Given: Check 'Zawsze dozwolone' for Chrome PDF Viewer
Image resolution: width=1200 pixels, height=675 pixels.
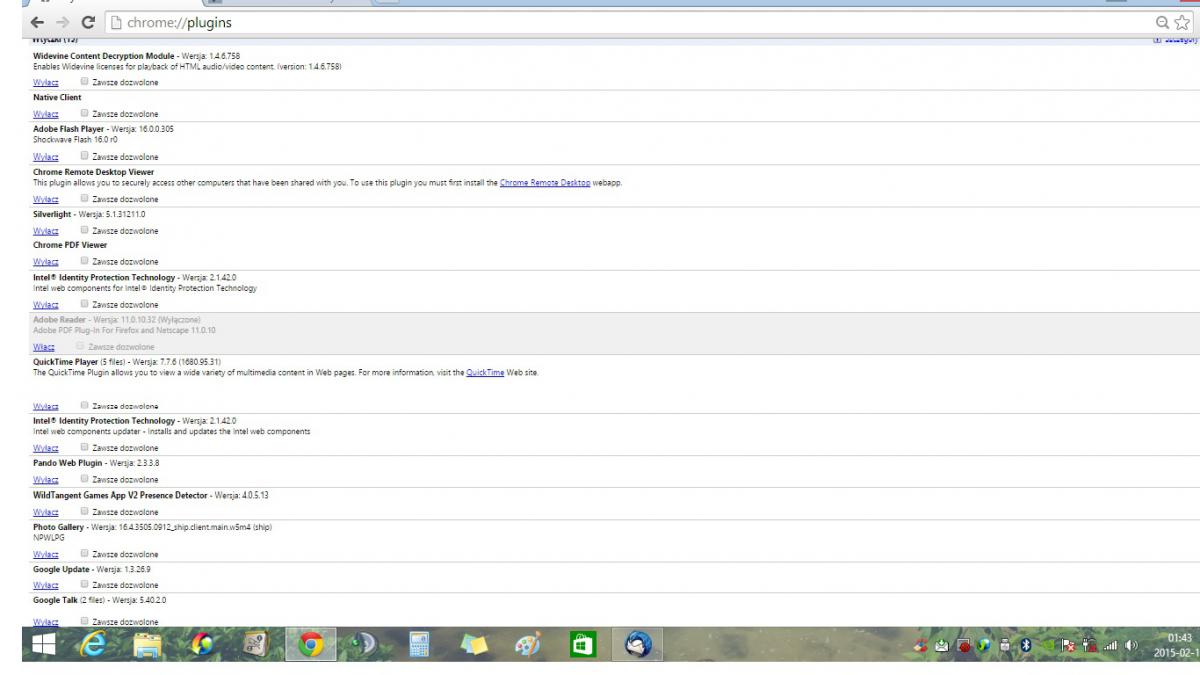Looking at the screenshot, I should click(x=85, y=261).
